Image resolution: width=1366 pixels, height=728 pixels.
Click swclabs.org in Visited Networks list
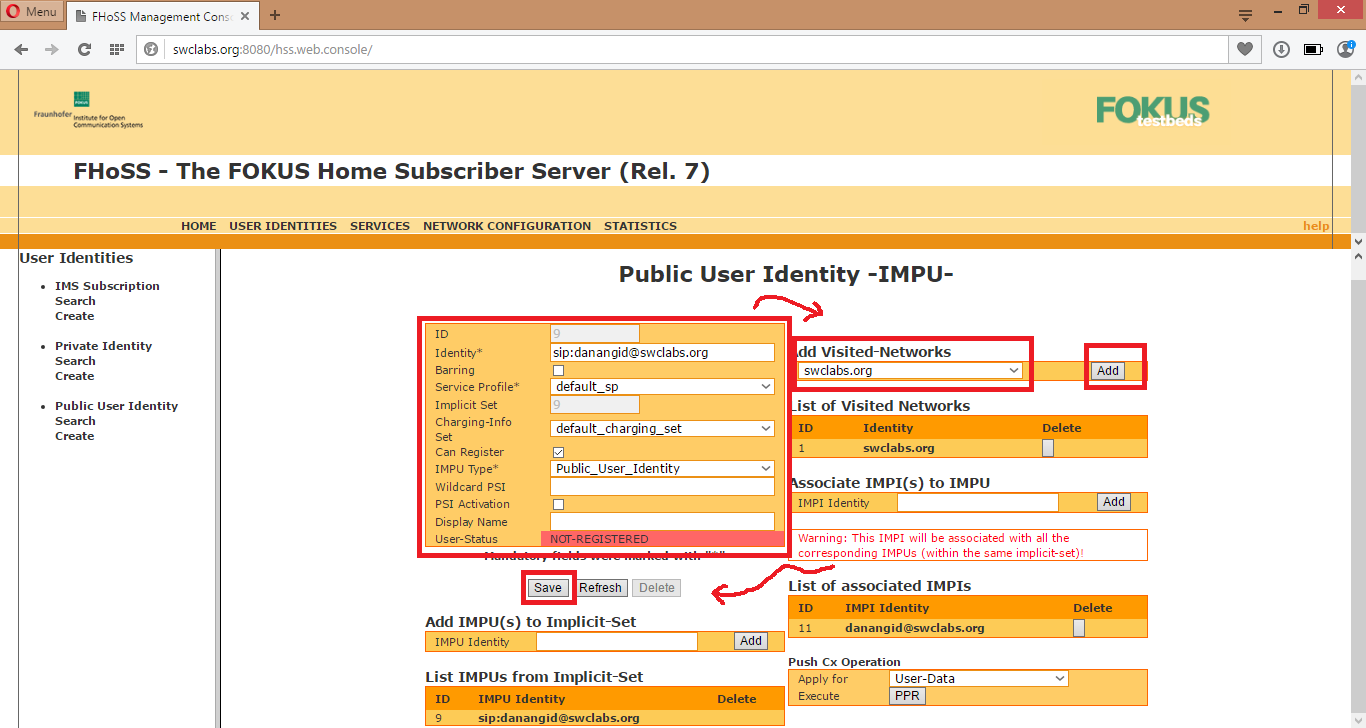coord(899,449)
